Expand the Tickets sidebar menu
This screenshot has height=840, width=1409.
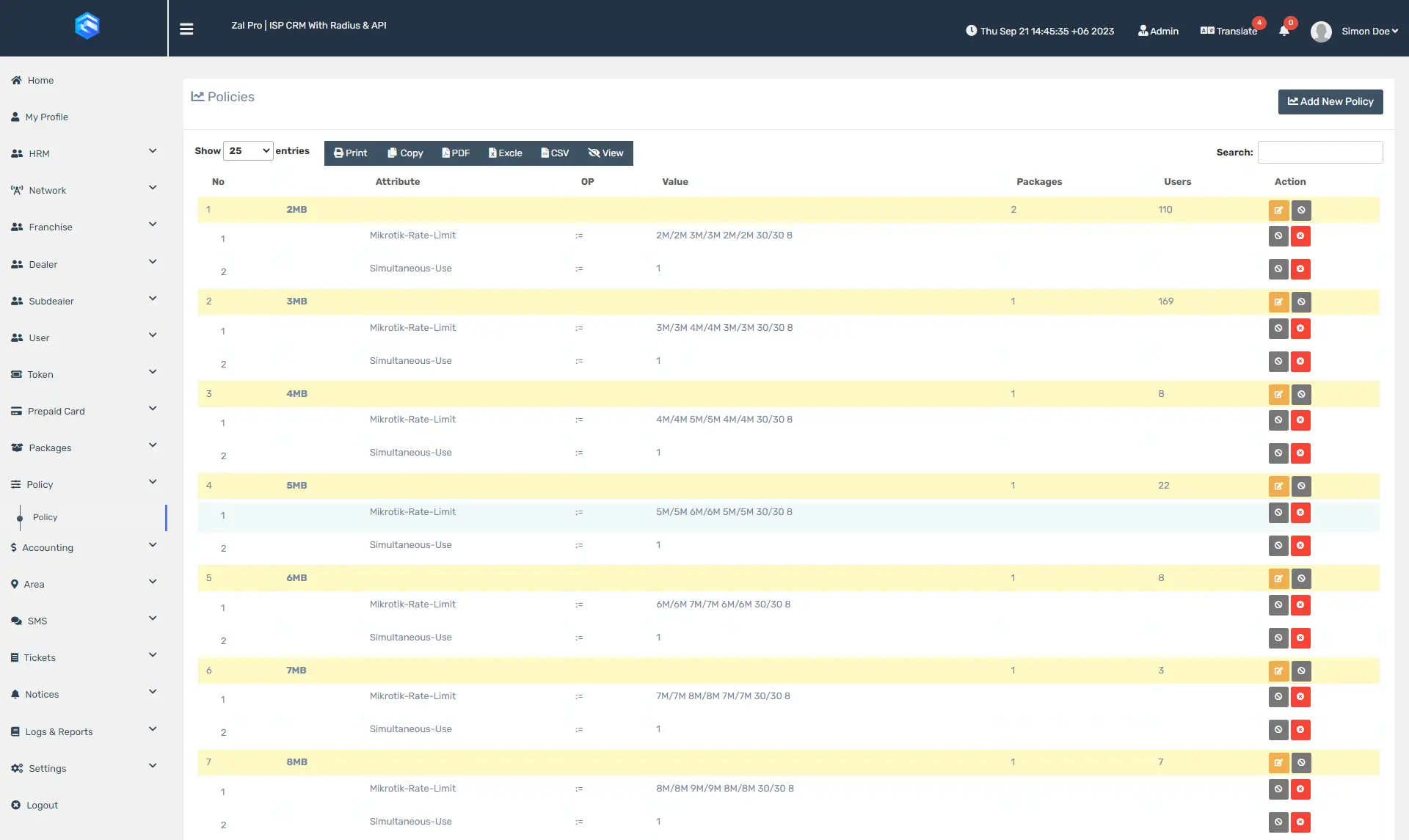pyautogui.click(x=84, y=657)
